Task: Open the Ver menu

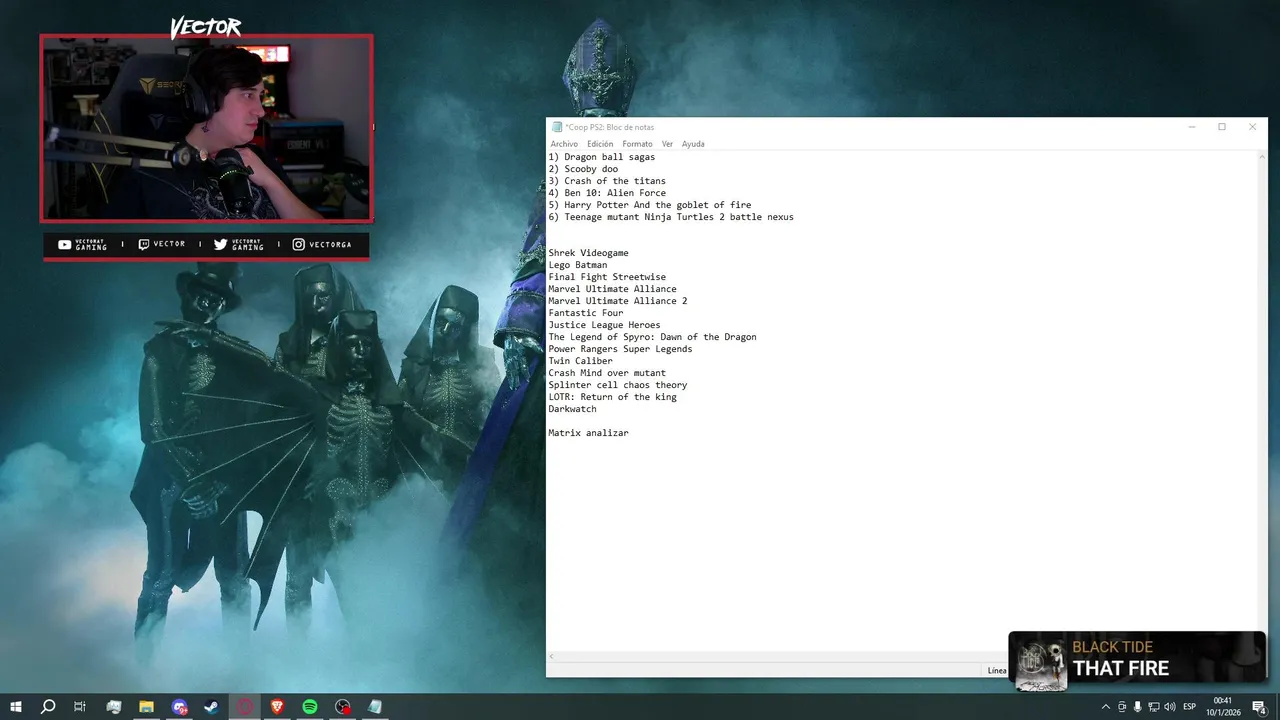Action: 667,144
